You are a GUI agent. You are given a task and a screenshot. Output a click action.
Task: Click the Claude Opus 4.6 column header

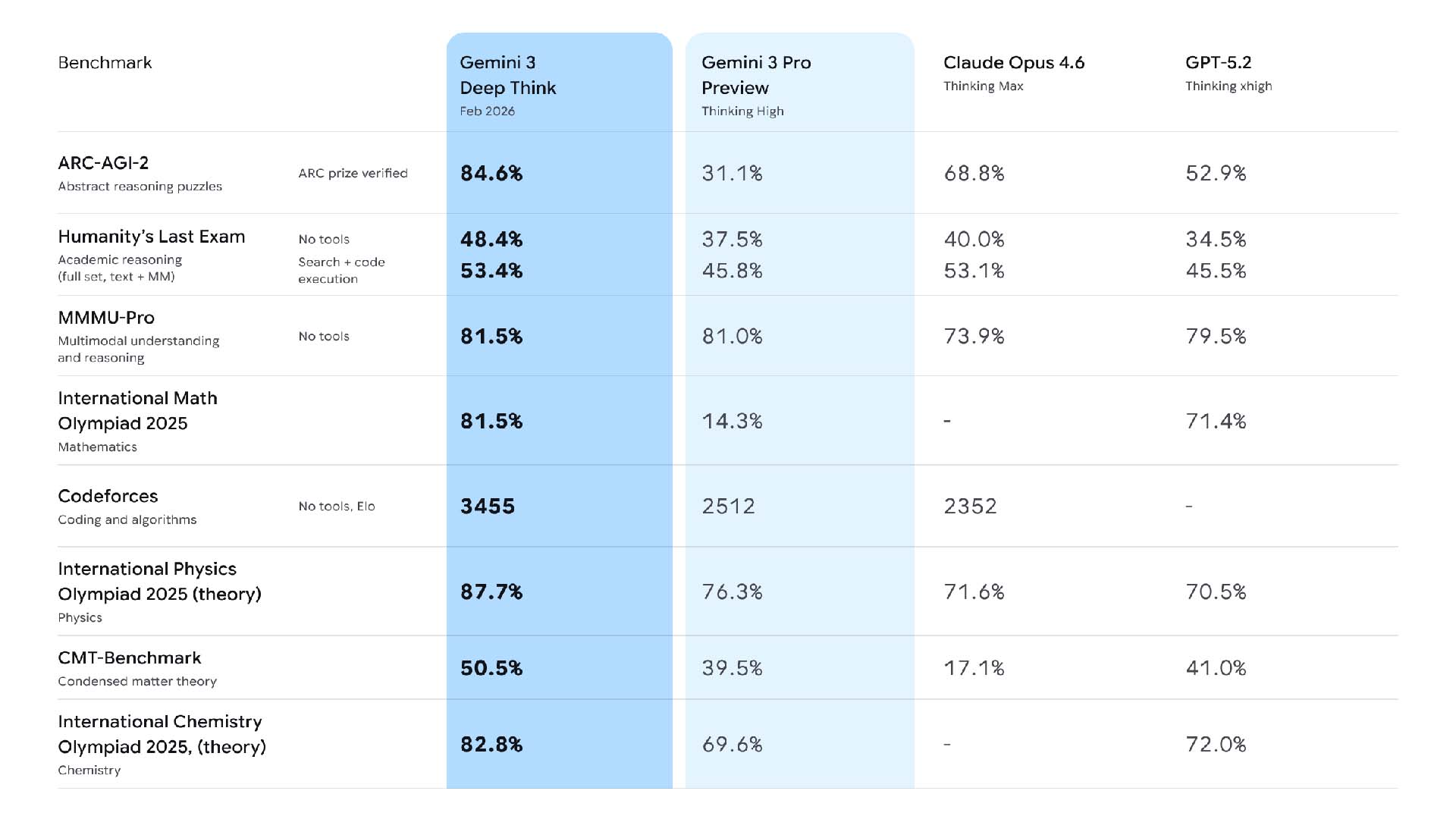click(x=1013, y=63)
